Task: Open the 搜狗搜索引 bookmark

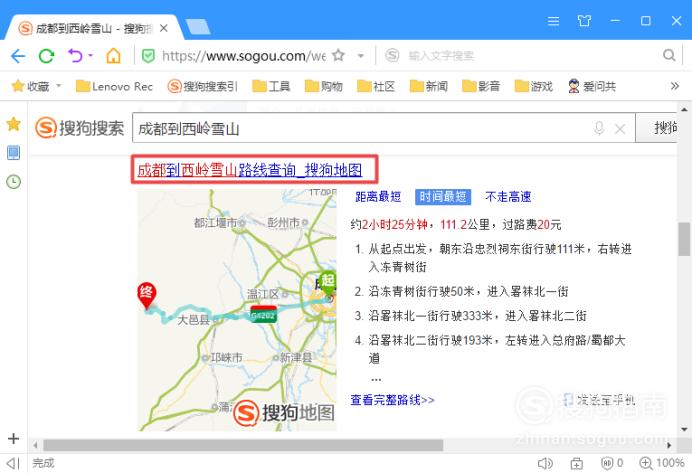Action: pyautogui.click(x=203, y=86)
